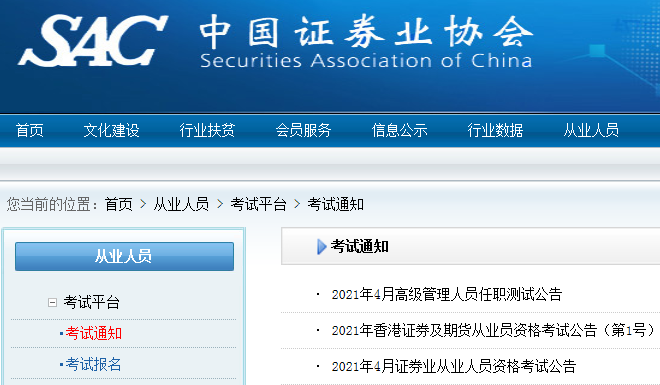Select 从业人员 in the top navigation bar
Image resolution: width=660 pixels, height=385 pixels.
tap(591, 130)
